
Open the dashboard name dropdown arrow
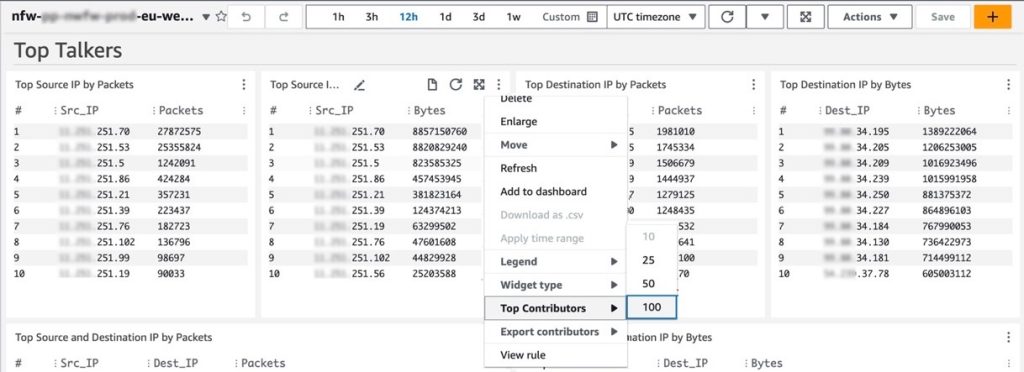coord(206,18)
